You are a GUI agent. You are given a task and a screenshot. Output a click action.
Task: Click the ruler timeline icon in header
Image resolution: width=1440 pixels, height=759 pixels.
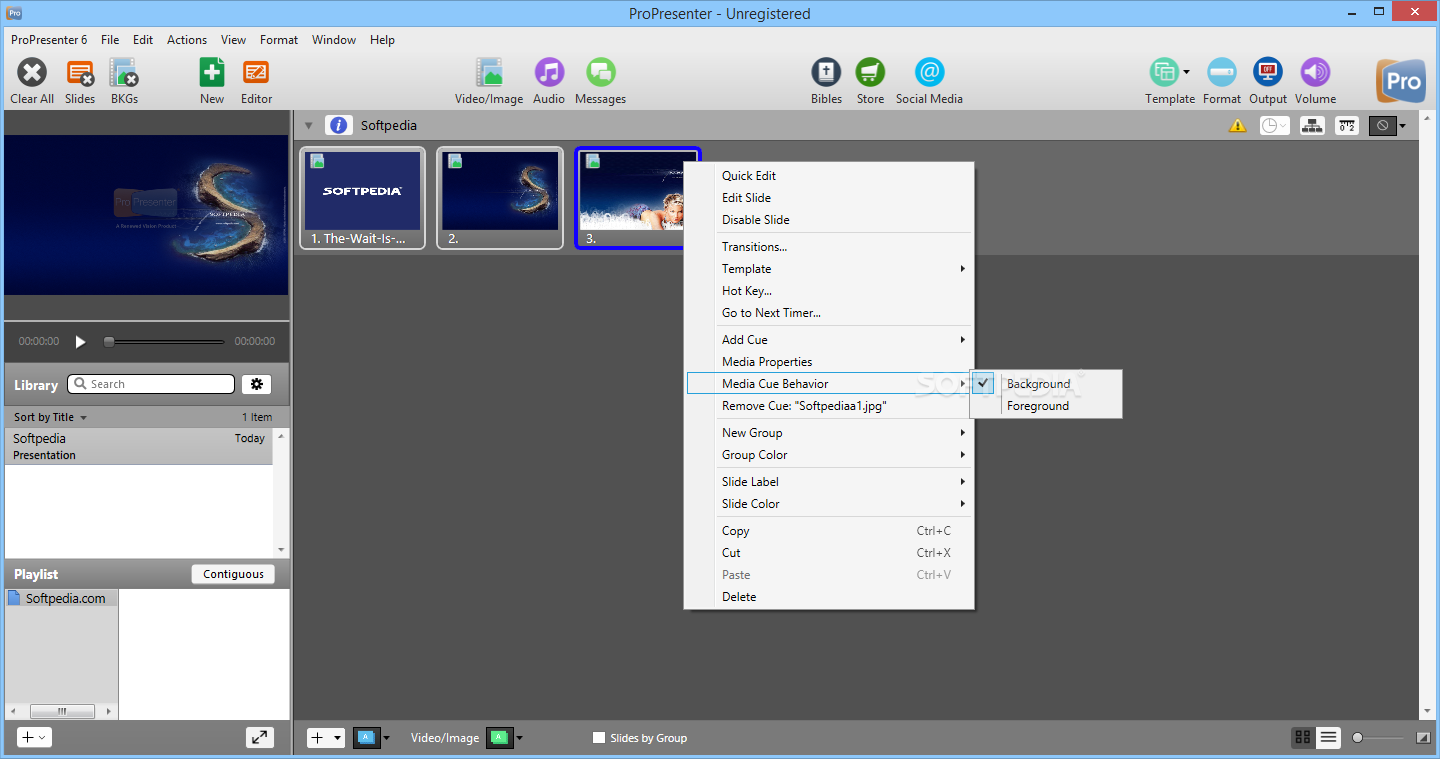point(1347,126)
